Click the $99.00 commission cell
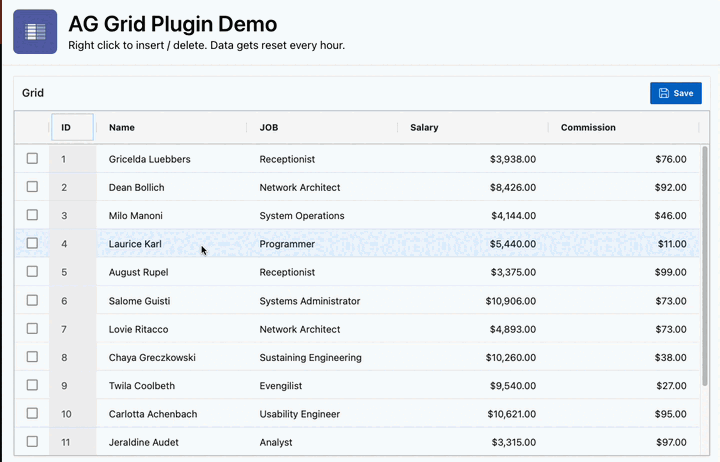Viewport: 720px width, 462px height. [x=624, y=272]
